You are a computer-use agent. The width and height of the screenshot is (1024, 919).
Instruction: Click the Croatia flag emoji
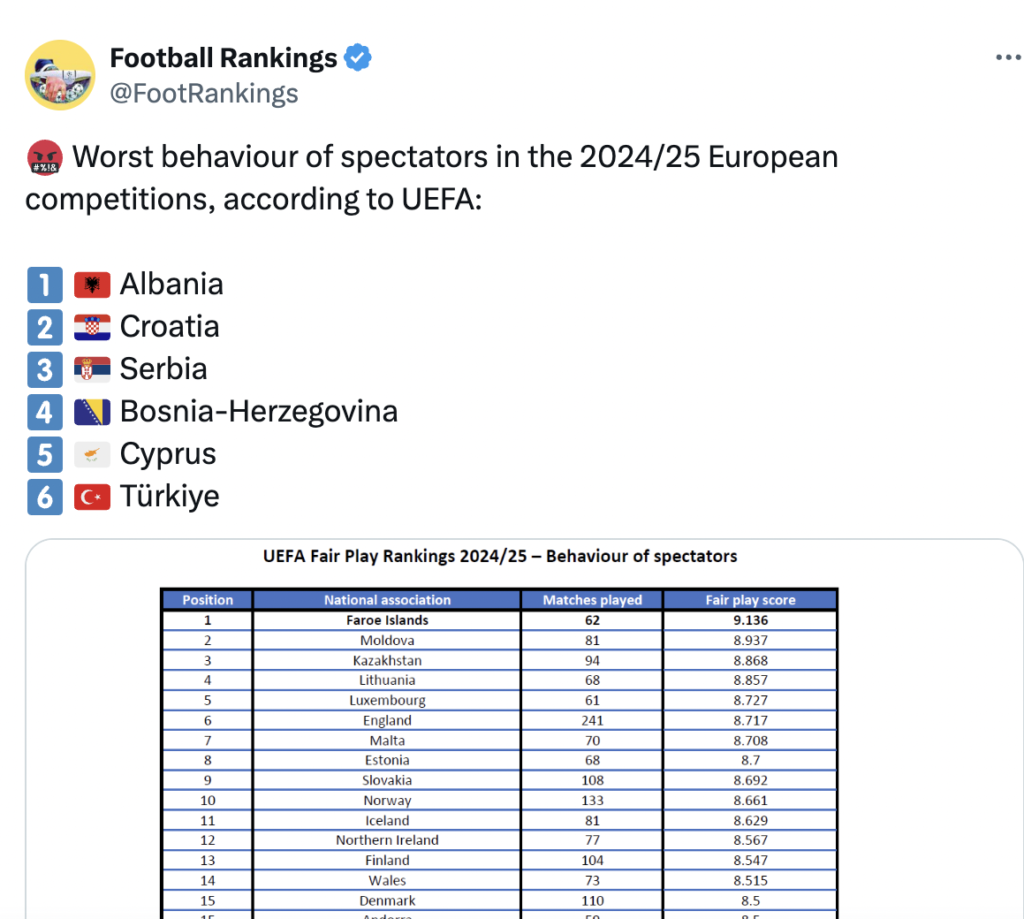(92, 328)
